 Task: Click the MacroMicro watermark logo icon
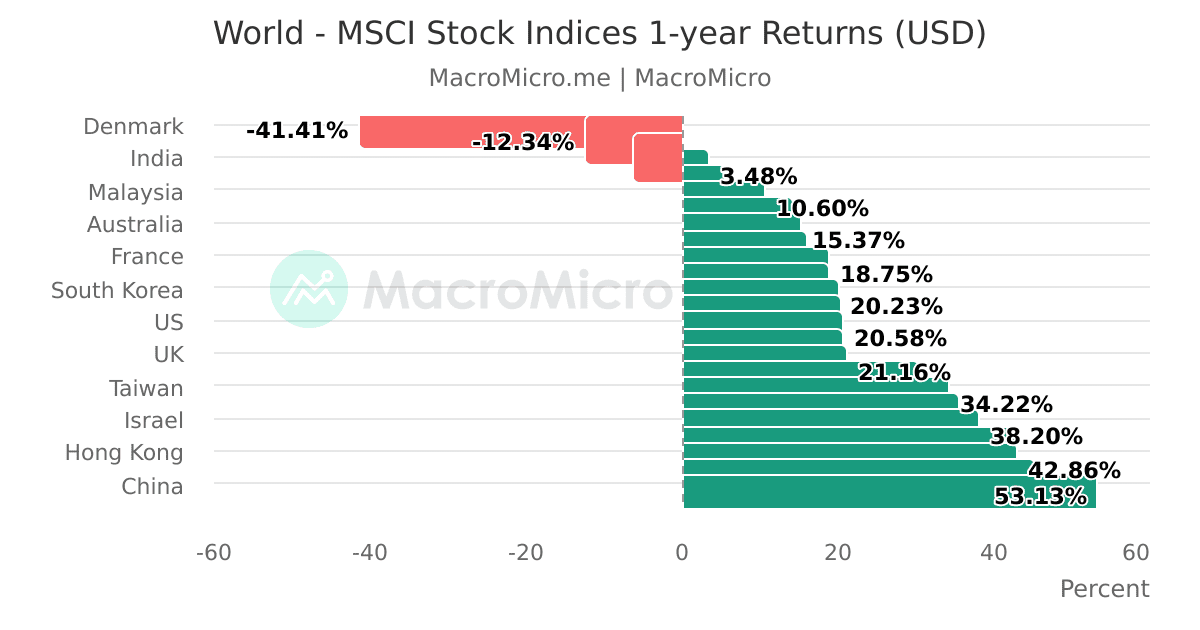[309, 289]
